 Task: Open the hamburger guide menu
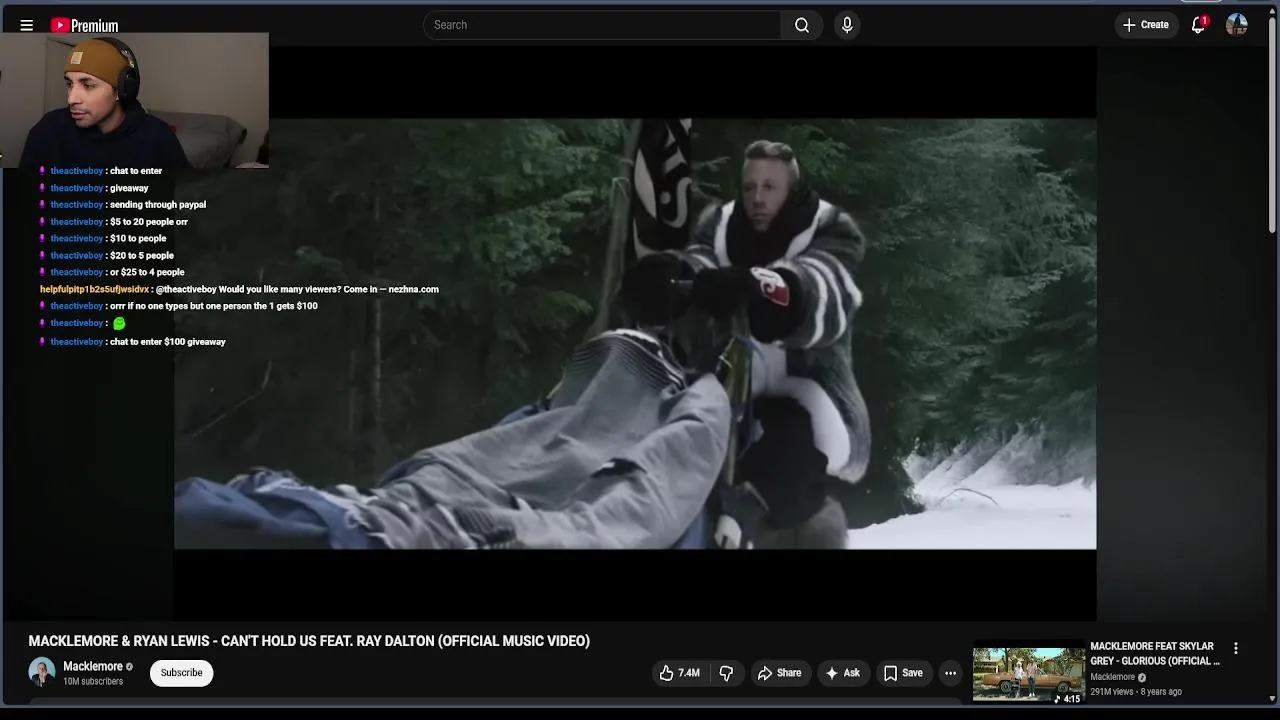27,25
